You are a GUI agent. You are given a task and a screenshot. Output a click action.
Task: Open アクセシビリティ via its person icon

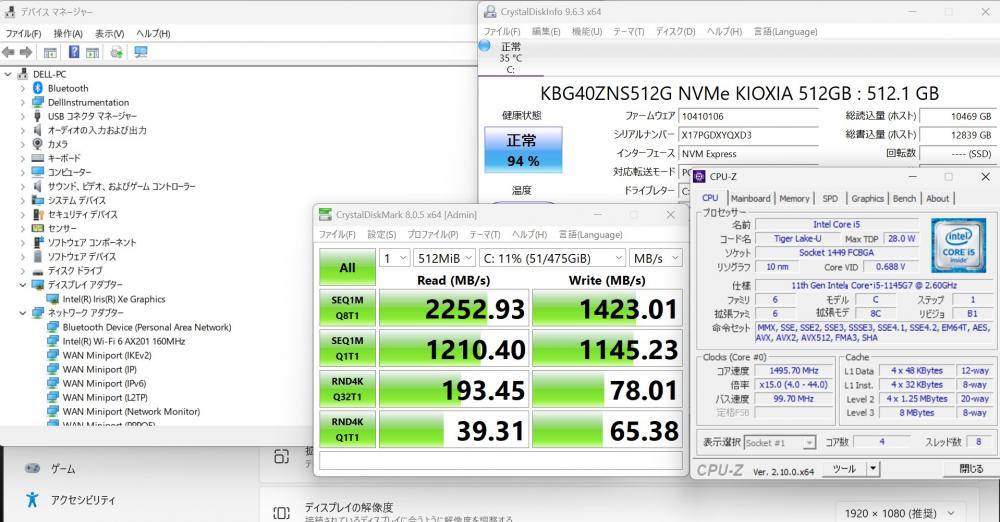[x=32, y=500]
